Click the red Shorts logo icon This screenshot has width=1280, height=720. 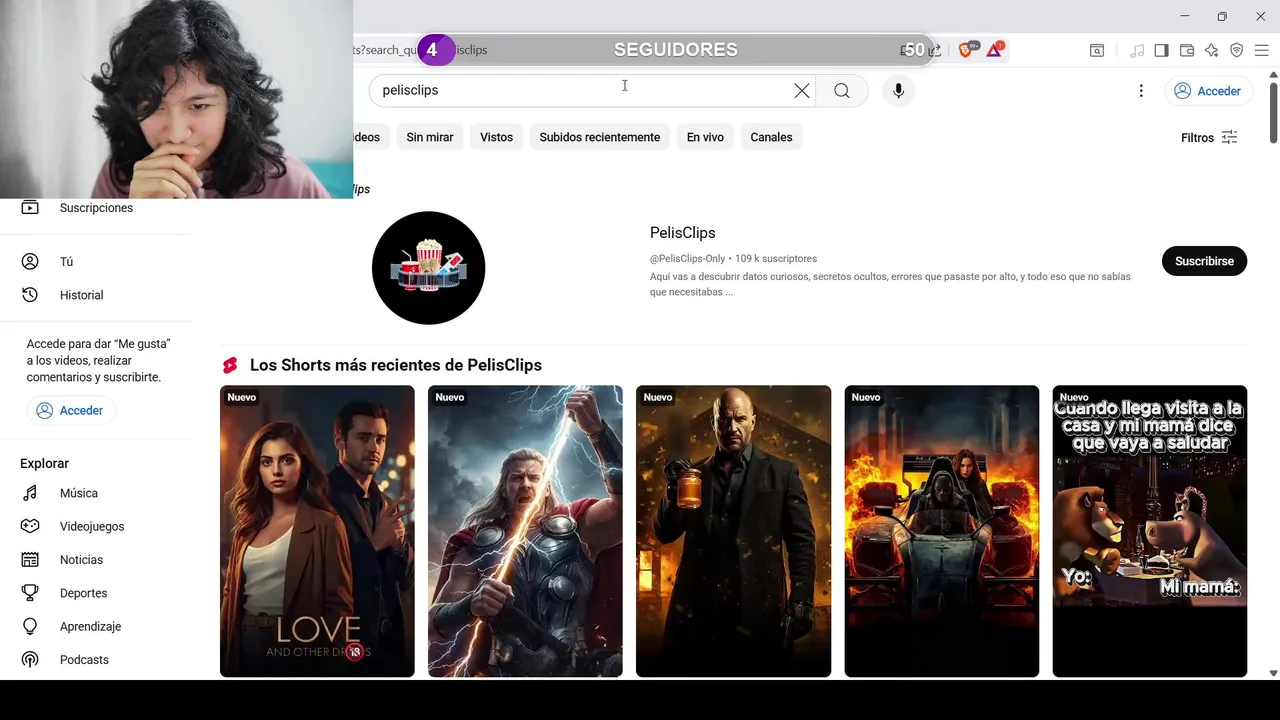pyautogui.click(x=230, y=365)
